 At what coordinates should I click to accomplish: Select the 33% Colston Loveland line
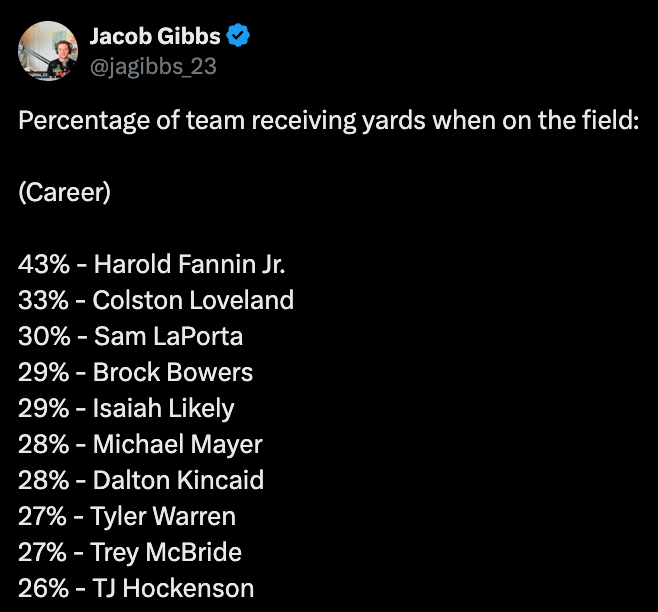click(x=156, y=301)
